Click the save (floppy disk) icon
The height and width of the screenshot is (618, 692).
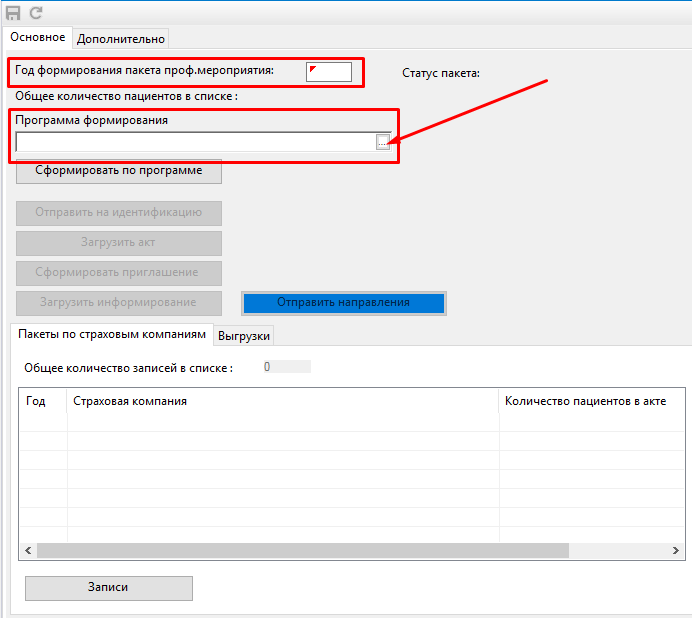pyautogui.click(x=14, y=13)
